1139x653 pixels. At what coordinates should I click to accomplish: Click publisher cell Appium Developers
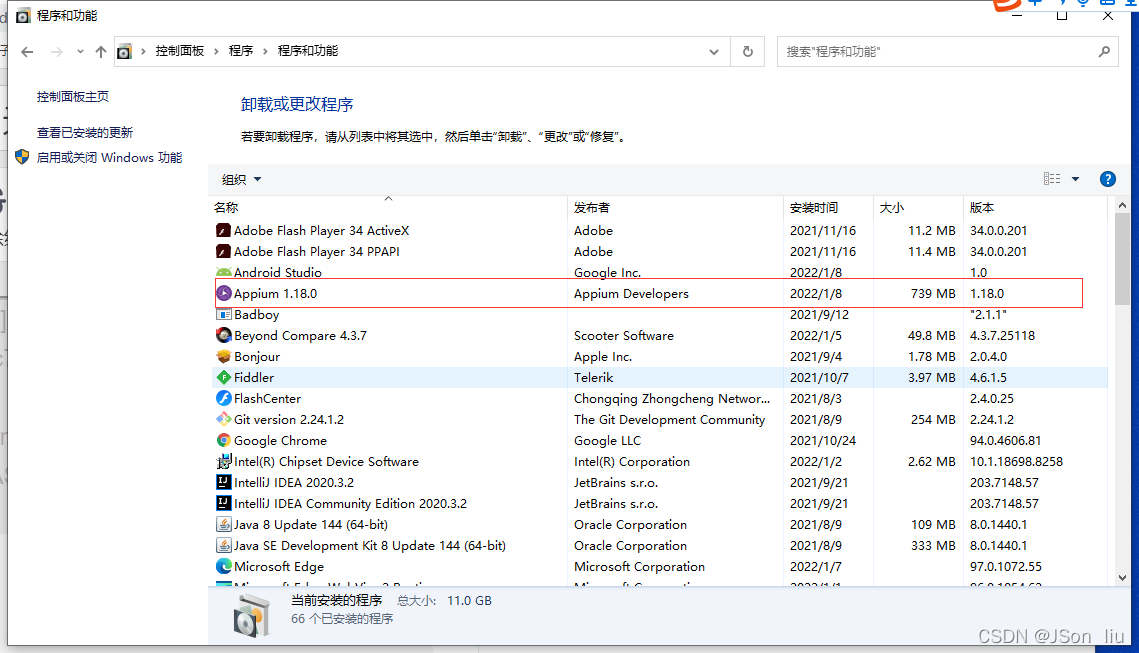tap(631, 294)
